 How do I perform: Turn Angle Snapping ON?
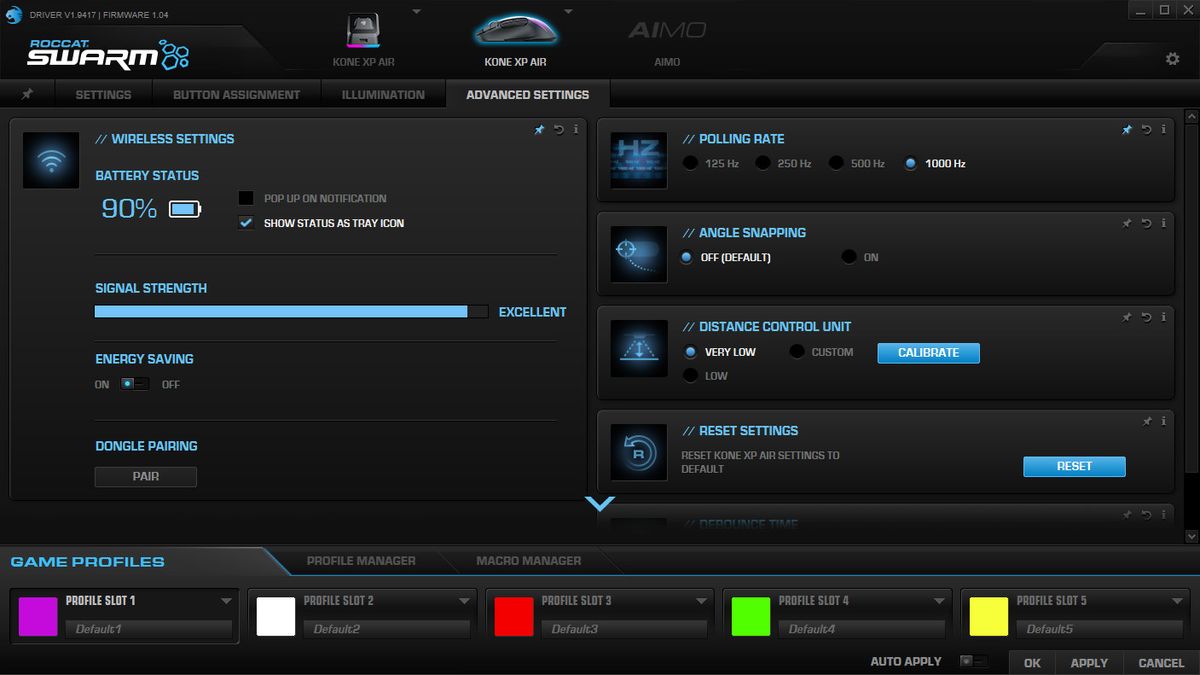click(x=849, y=257)
